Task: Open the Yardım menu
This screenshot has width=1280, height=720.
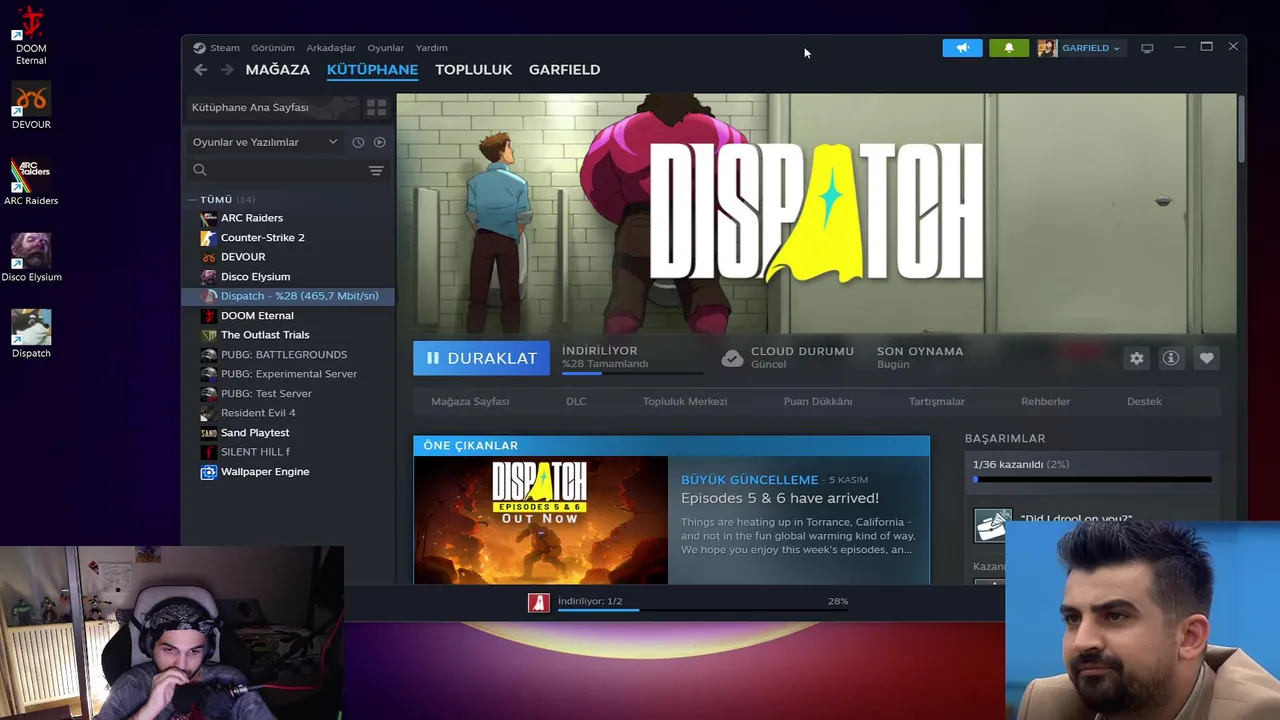Action: click(432, 48)
